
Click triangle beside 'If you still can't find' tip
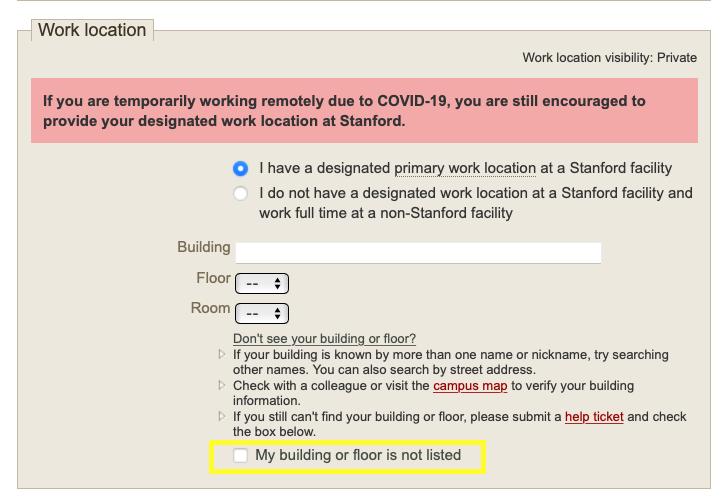pyautogui.click(x=222, y=417)
